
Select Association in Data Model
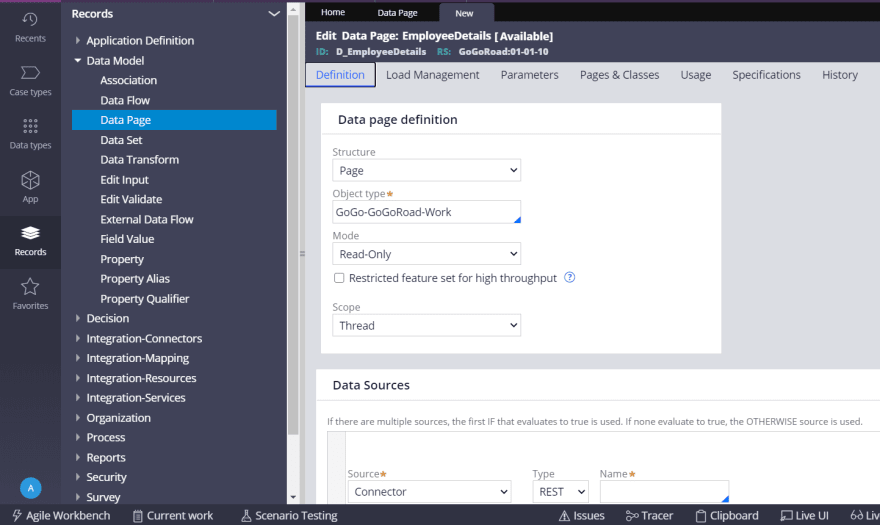pyautogui.click(x=129, y=80)
